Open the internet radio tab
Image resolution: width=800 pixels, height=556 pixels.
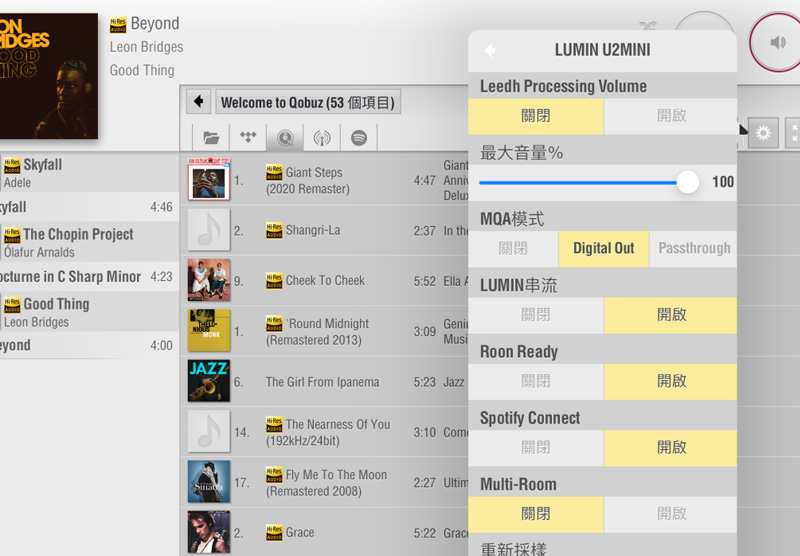322,138
